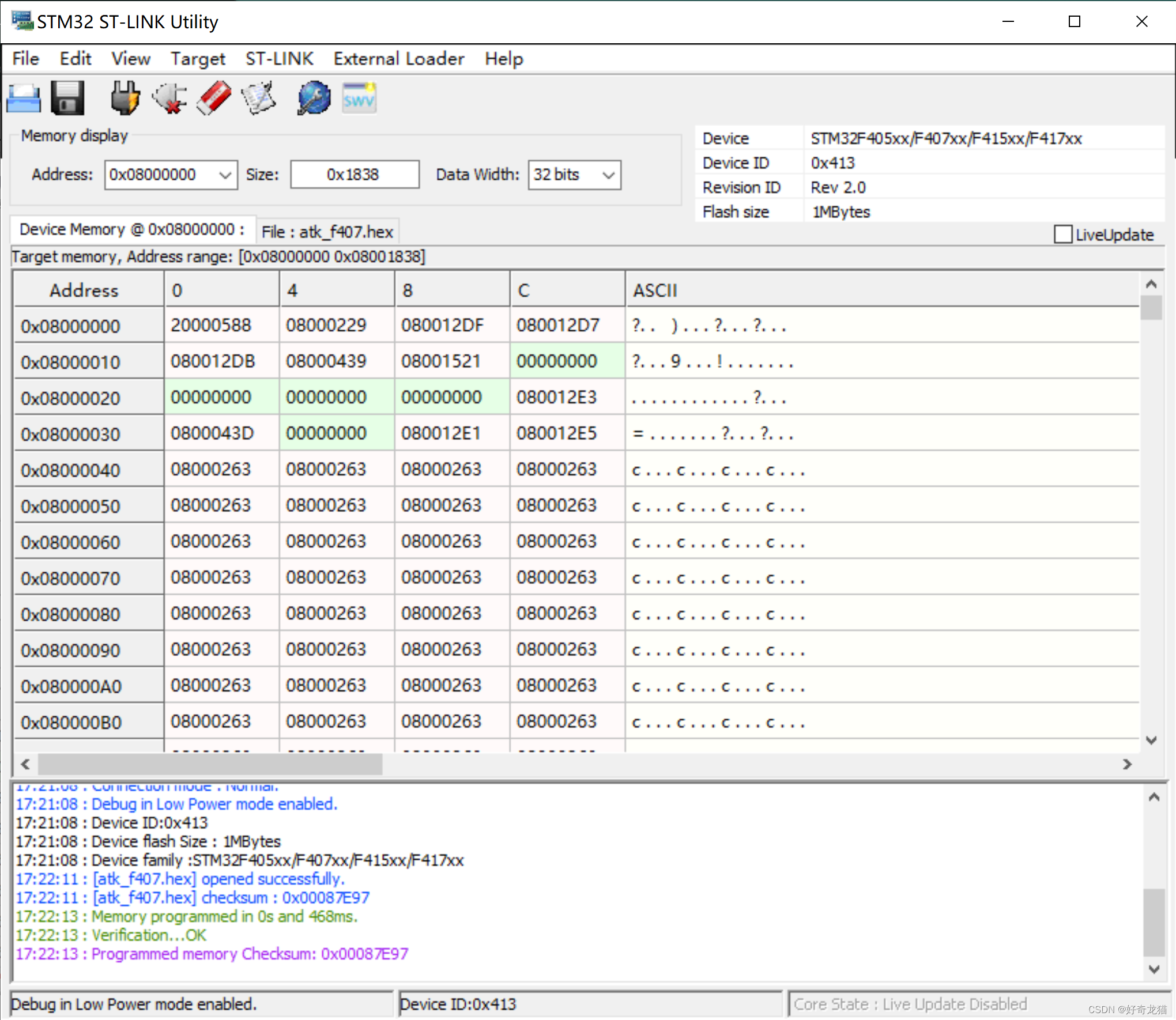Click status bar Device ID:0x413
Image resolution: width=1176 pixels, height=1020 pixels.
click(x=458, y=1004)
